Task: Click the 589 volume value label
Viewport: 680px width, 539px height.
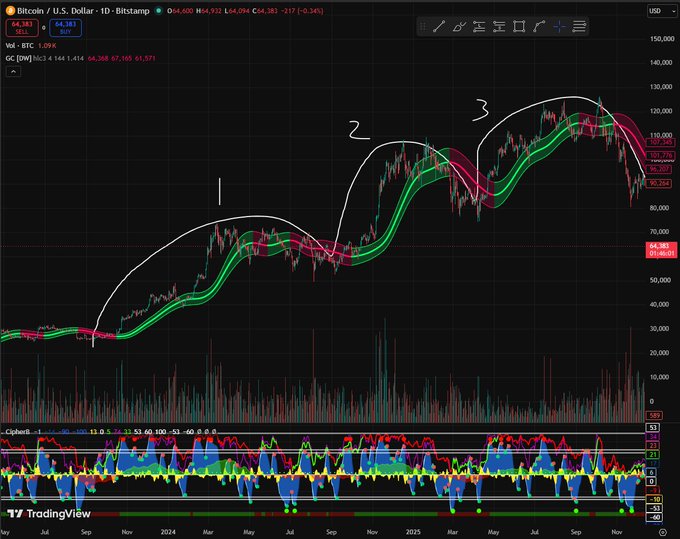Action: (x=654, y=415)
